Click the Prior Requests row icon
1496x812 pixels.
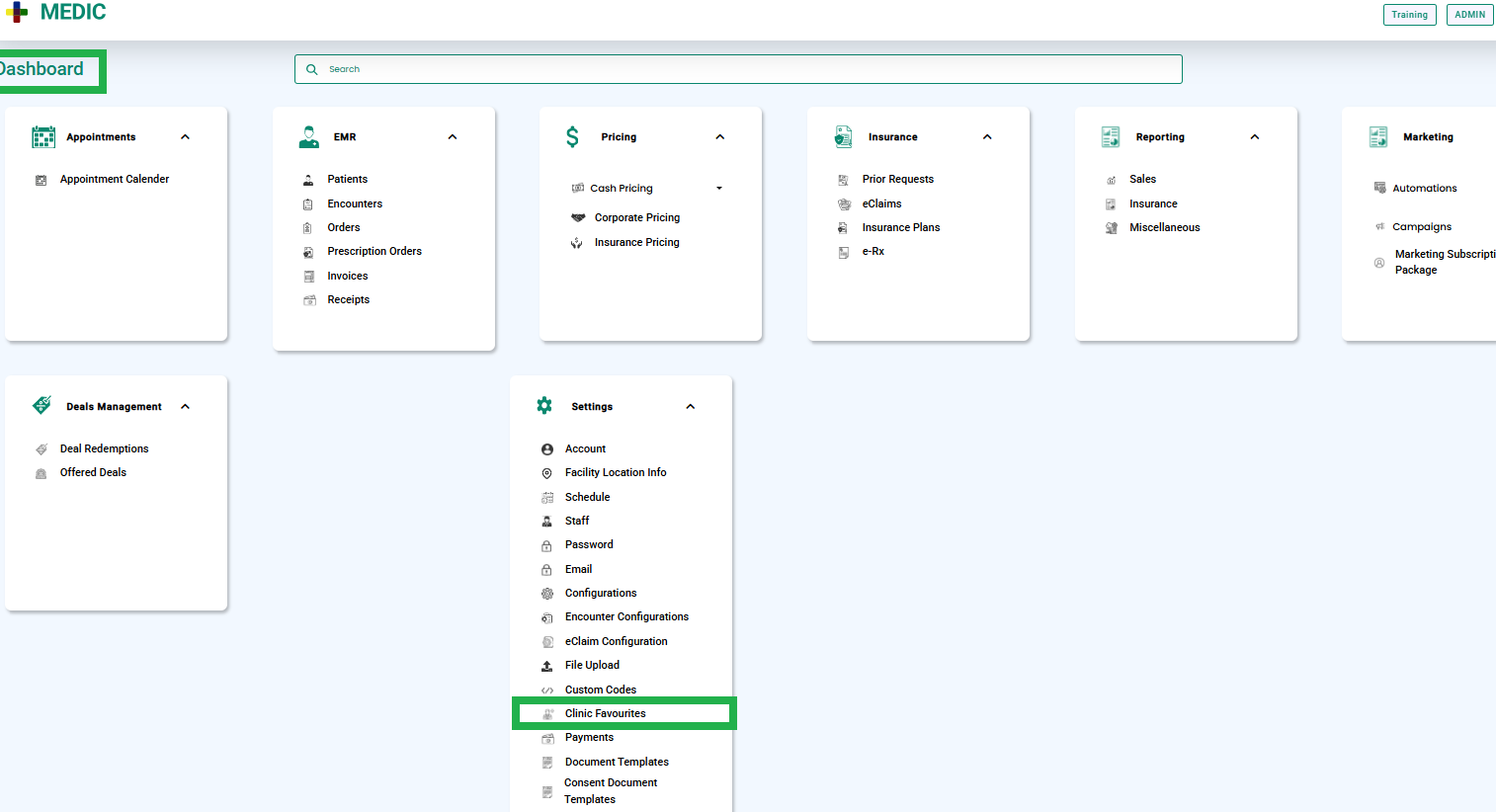(x=843, y=180)
